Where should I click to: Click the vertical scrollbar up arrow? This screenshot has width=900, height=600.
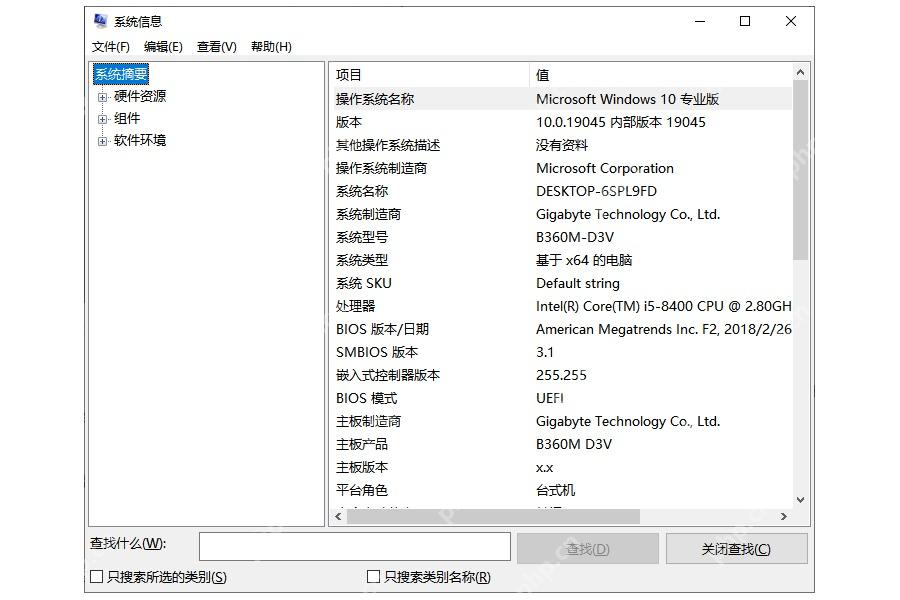pyautogui.click(x=800, y=72)
